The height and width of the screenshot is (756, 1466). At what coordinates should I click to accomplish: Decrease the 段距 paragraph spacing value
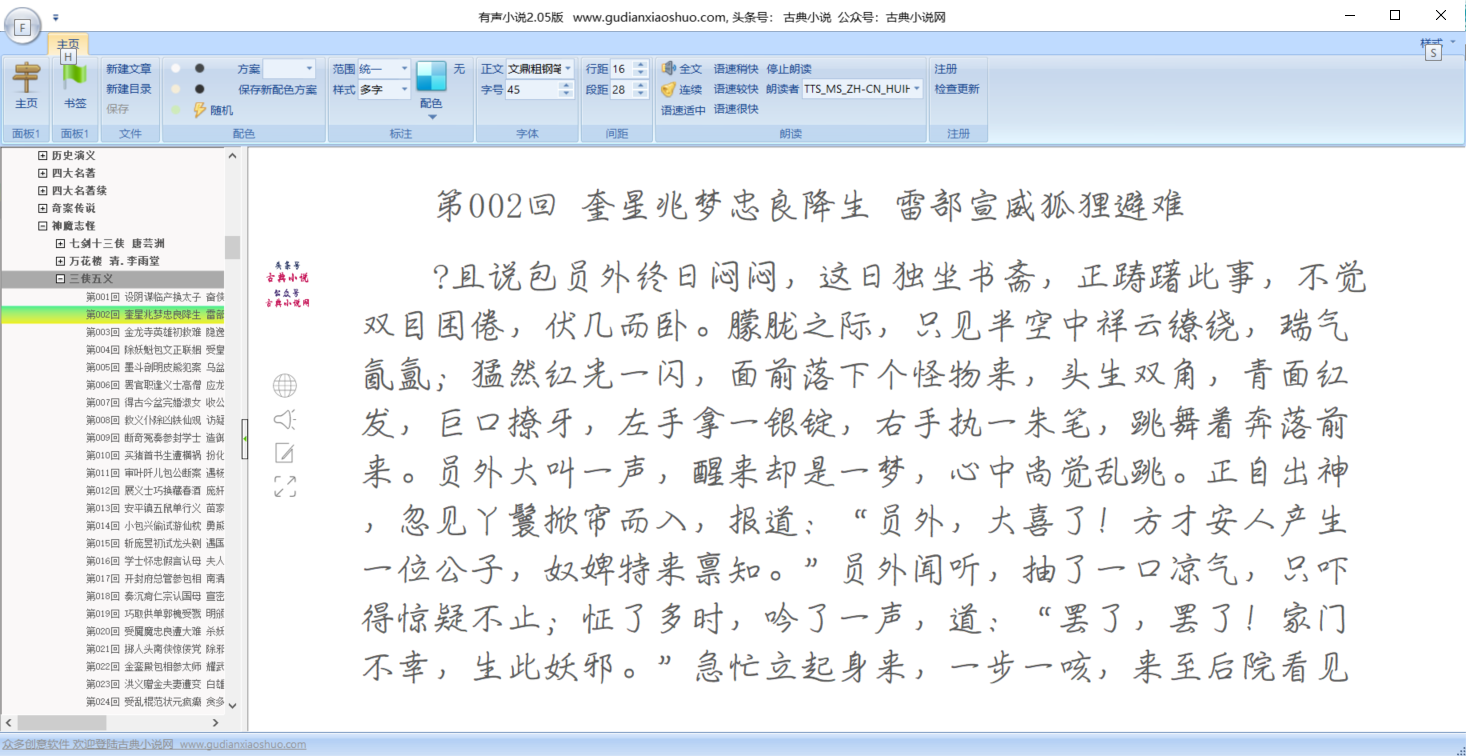(x=640, y=94)
